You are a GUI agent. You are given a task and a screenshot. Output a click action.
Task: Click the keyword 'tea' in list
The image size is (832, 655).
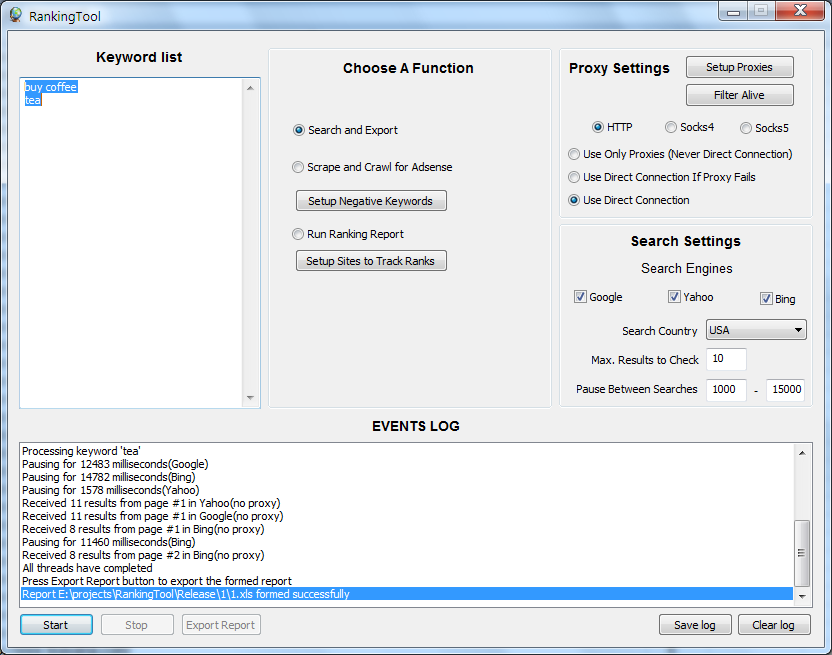point(33,100)
